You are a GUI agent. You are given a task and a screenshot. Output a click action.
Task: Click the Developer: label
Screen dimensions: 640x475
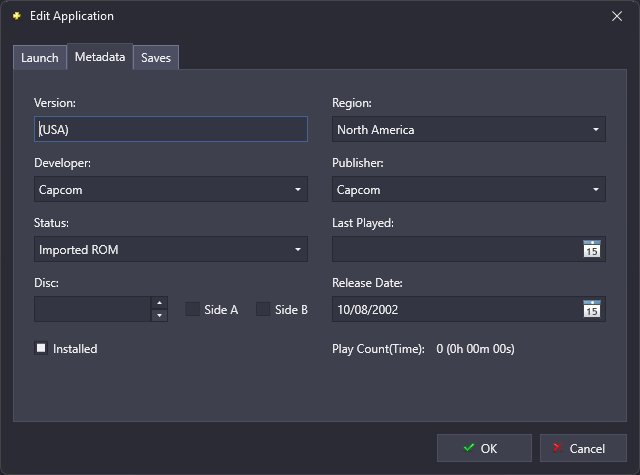[62, 163]
